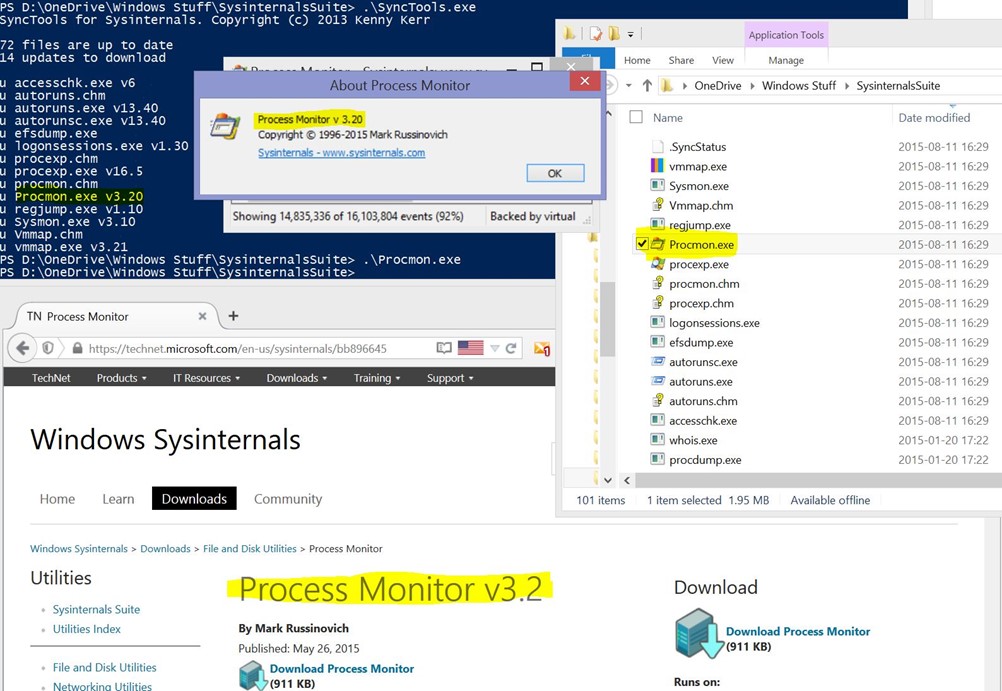Open recent locations dropdown in Explorer

(629, 86)
